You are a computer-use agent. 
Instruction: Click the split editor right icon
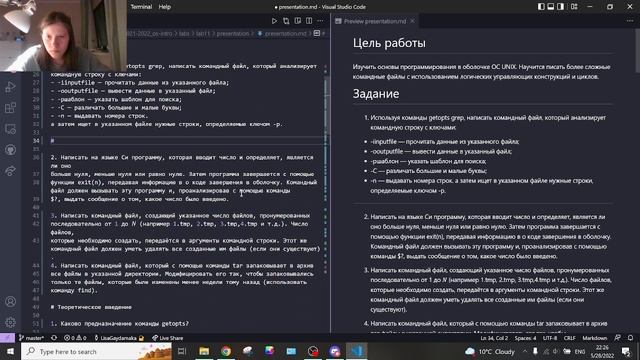[309, 21]
